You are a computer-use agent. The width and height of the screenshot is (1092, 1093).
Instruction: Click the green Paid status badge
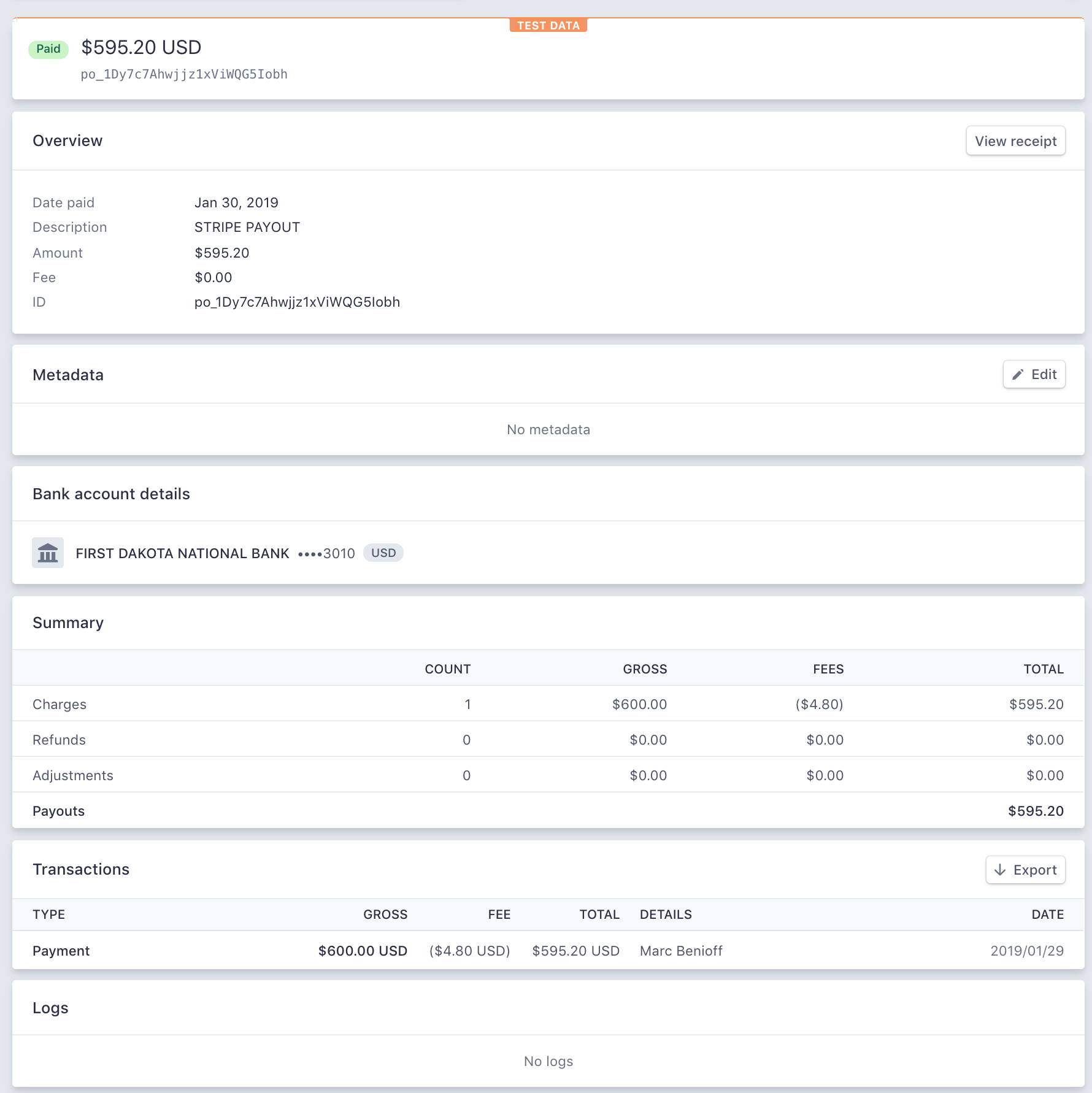point(48,49)
